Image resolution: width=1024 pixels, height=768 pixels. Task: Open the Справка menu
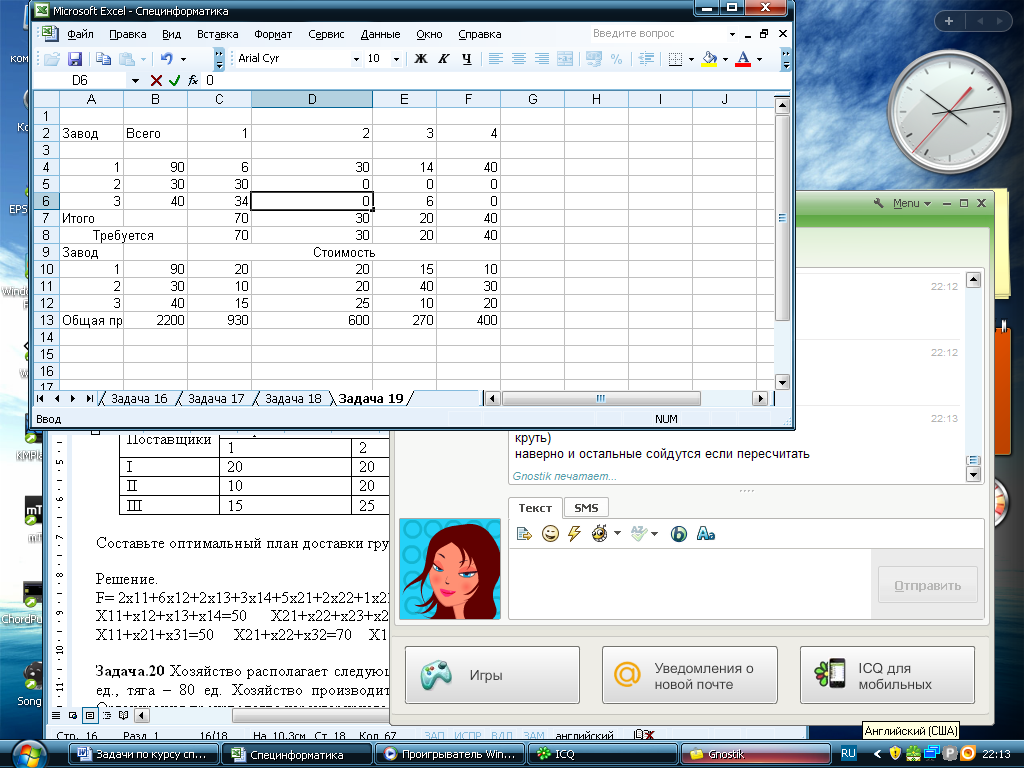pos(479,34)
